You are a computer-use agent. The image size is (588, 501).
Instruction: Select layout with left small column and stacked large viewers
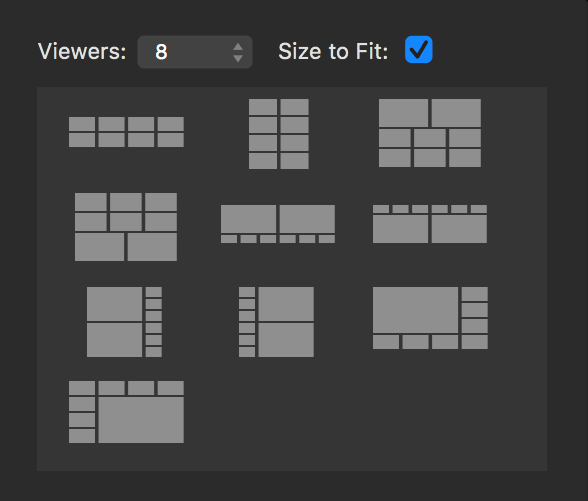(x=276, y=322)
